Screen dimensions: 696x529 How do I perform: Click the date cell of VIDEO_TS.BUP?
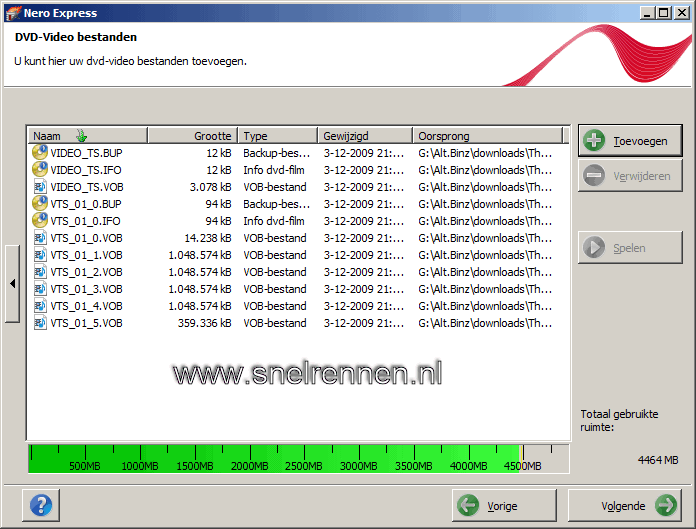click(x=364, y=153)
